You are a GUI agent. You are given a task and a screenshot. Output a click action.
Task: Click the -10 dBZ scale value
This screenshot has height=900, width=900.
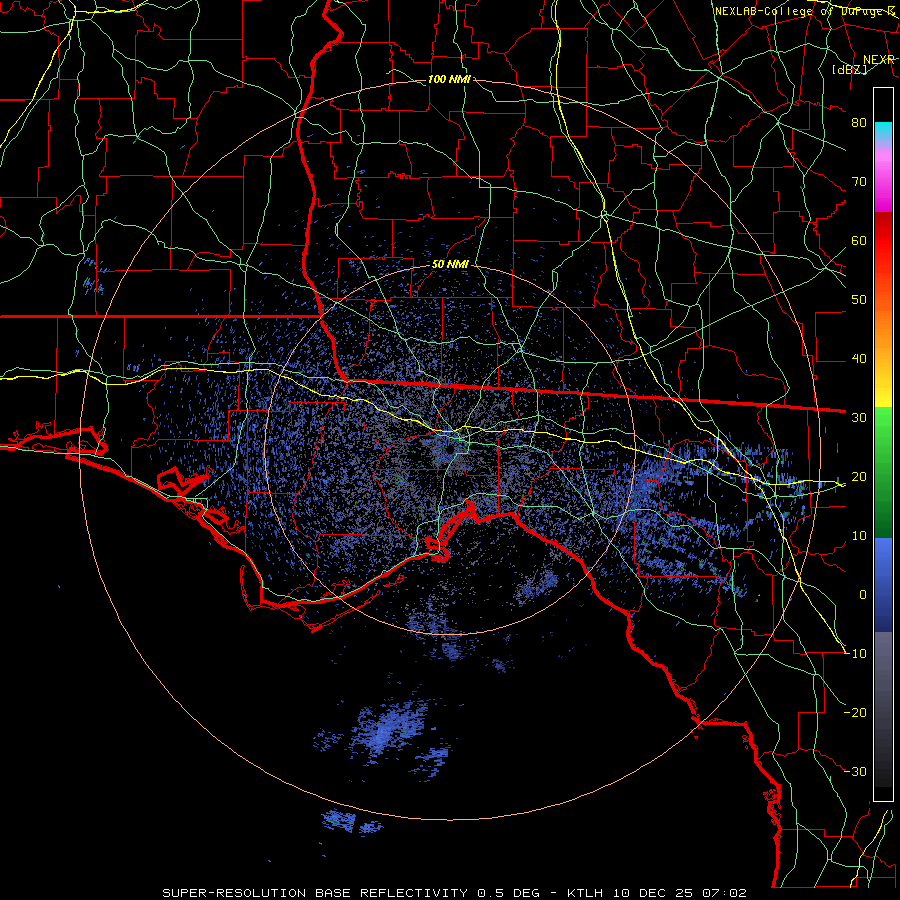[x=856, y=654]
